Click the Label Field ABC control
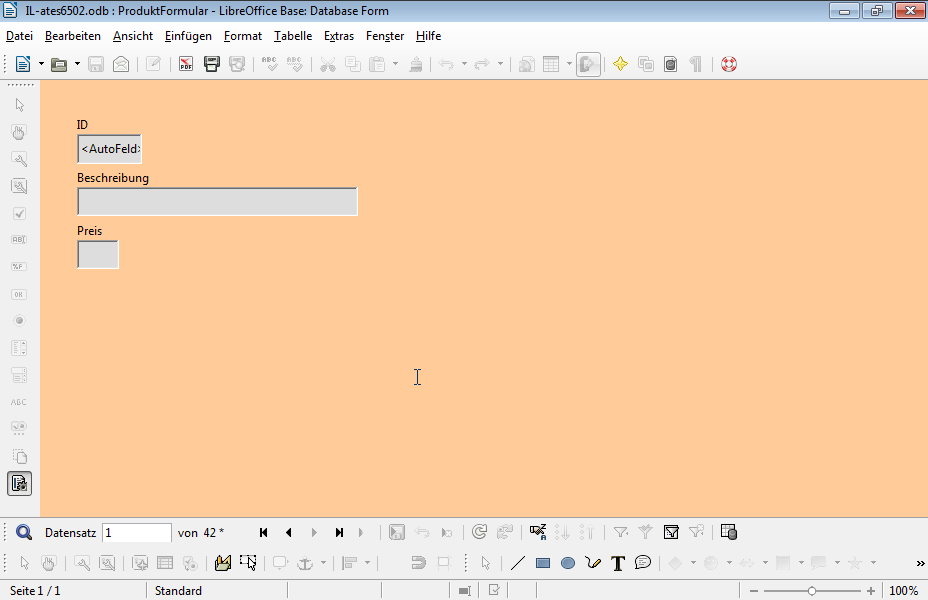Viewport: 928px width, 600px height. [x=19, y=402]
